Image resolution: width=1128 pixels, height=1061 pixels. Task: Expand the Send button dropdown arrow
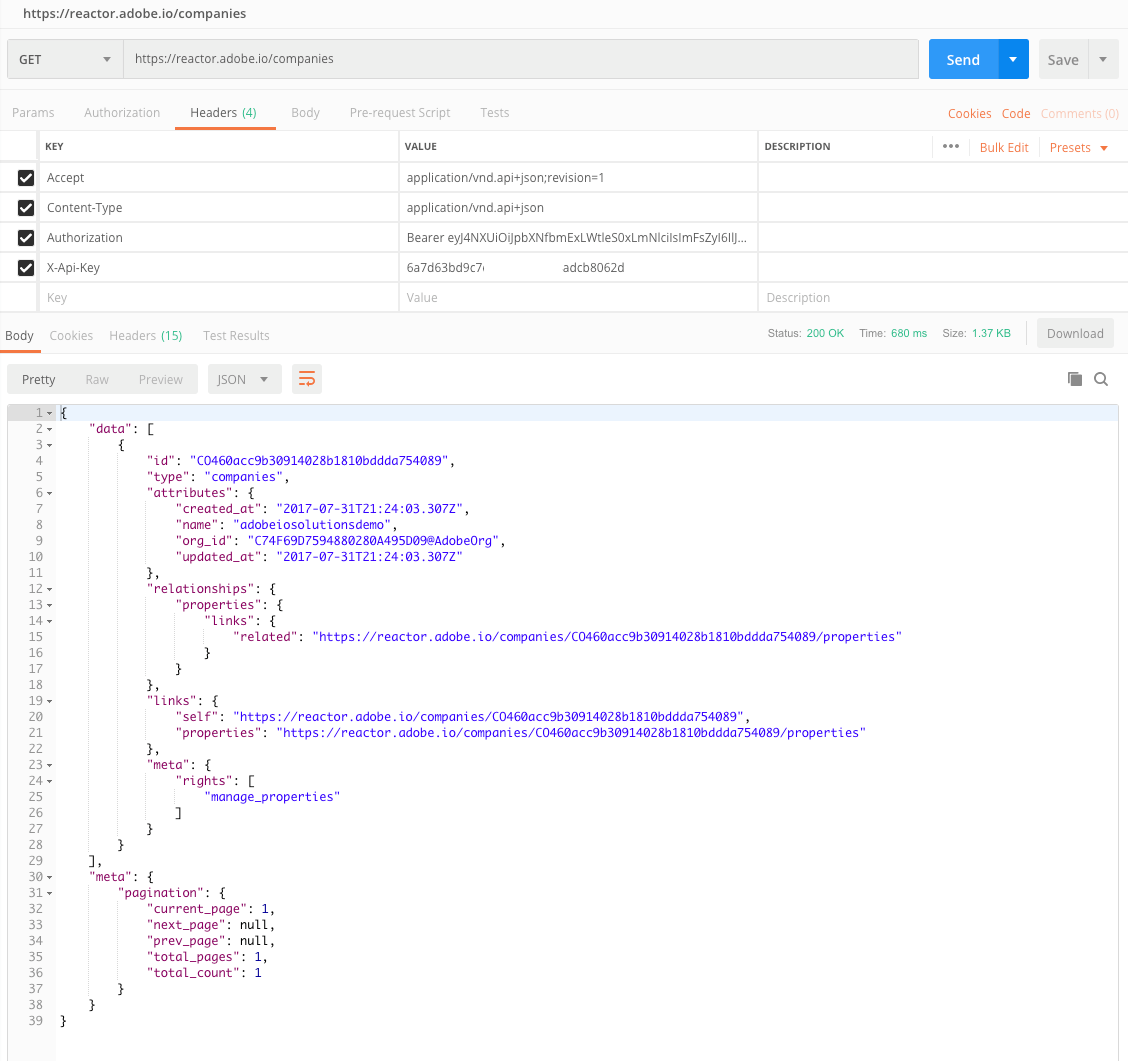1013,59
